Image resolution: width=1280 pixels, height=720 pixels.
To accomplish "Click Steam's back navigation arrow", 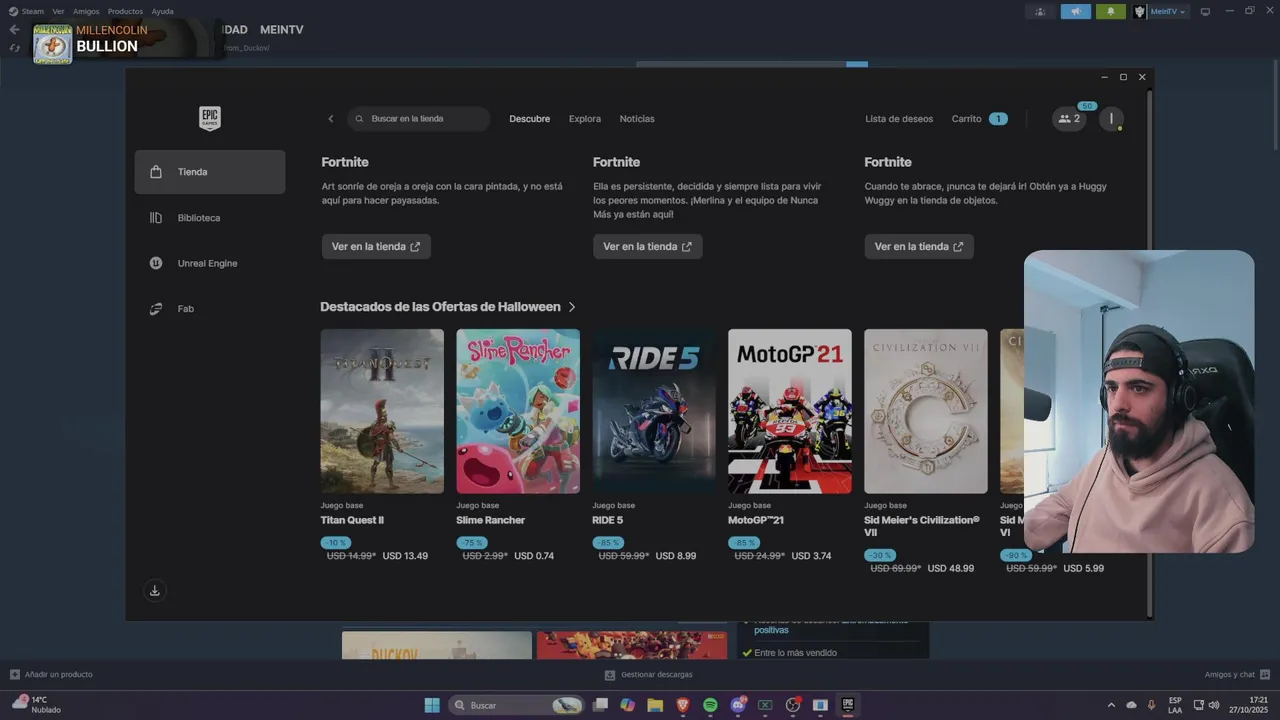I will coord(14,30).
